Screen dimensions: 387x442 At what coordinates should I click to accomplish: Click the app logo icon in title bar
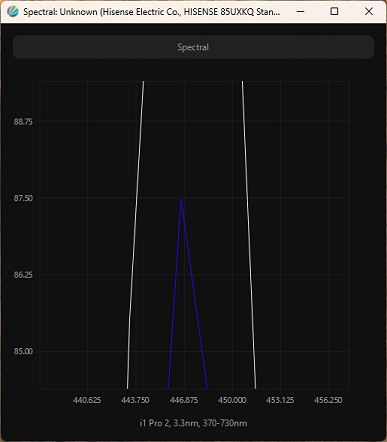point(13,12)
